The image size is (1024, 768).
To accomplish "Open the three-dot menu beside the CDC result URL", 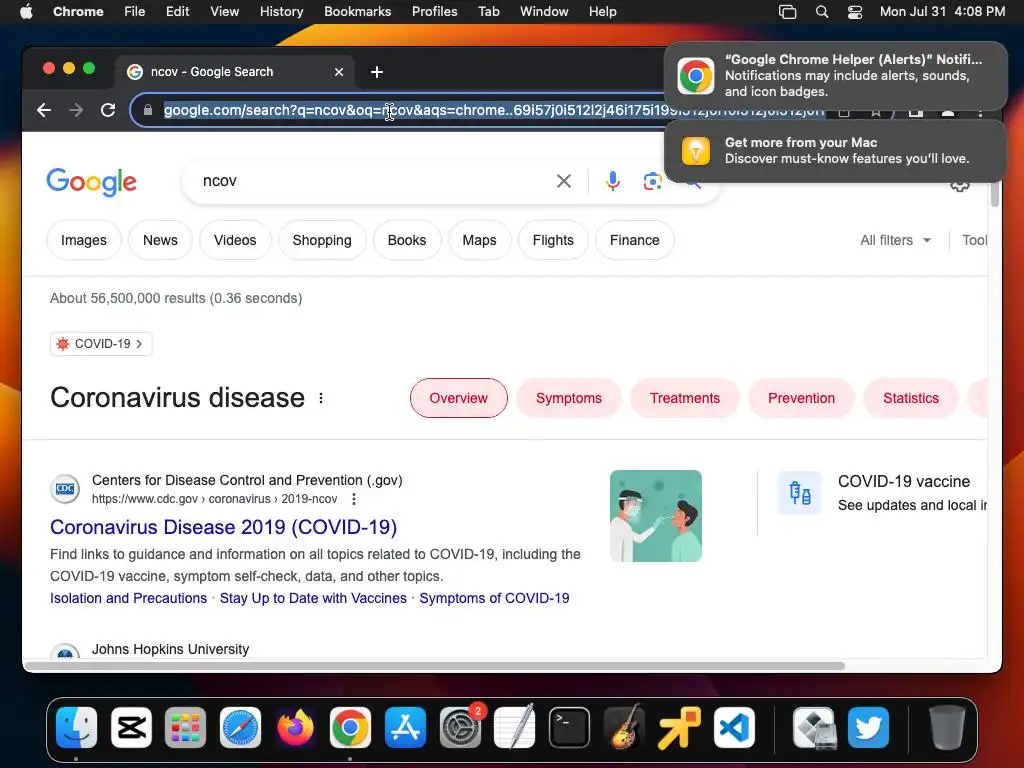I will click(353, 499).
